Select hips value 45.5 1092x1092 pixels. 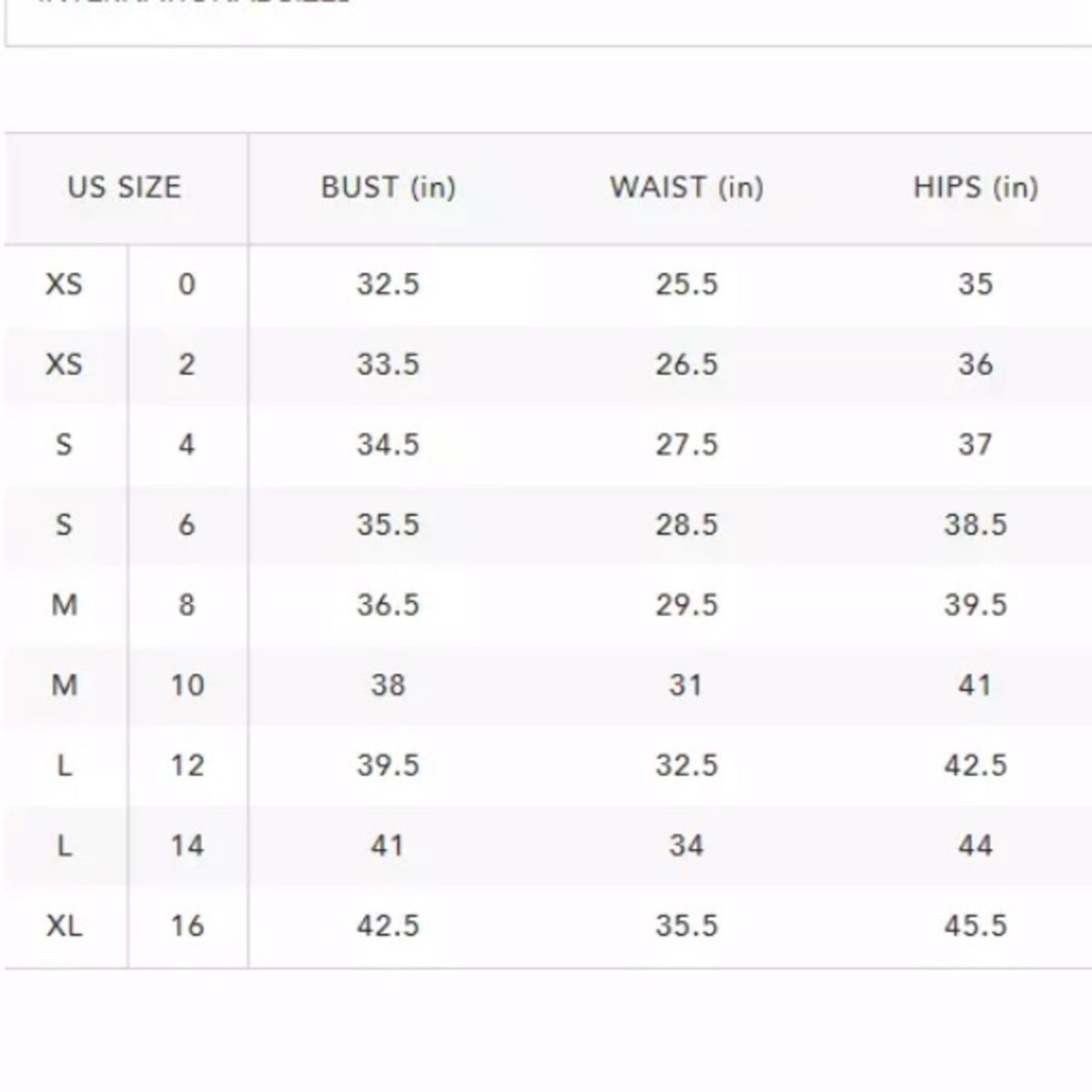click(x=976, y=925)
